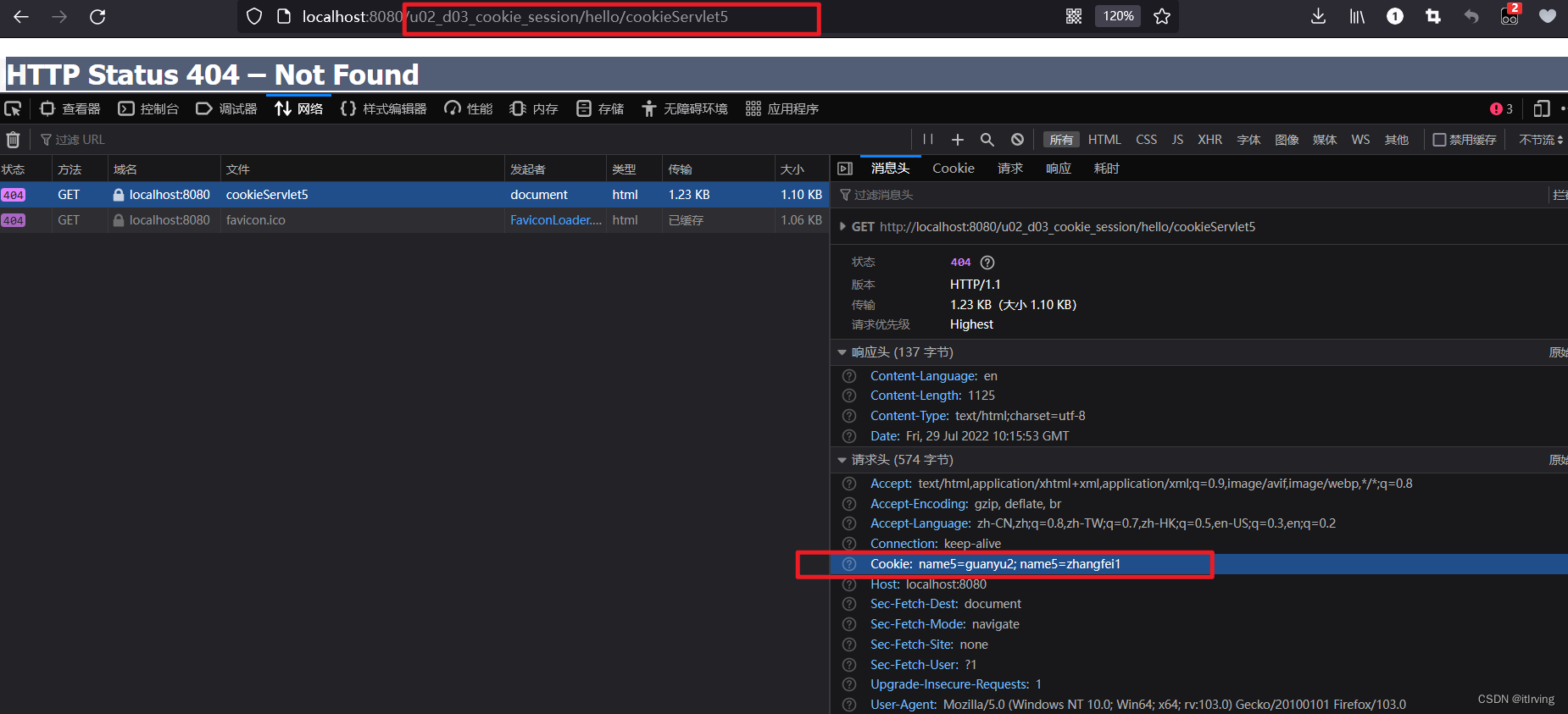Open help icon next to Content-Language header
The image size is (1568, 714).
[x=849, y=376]
